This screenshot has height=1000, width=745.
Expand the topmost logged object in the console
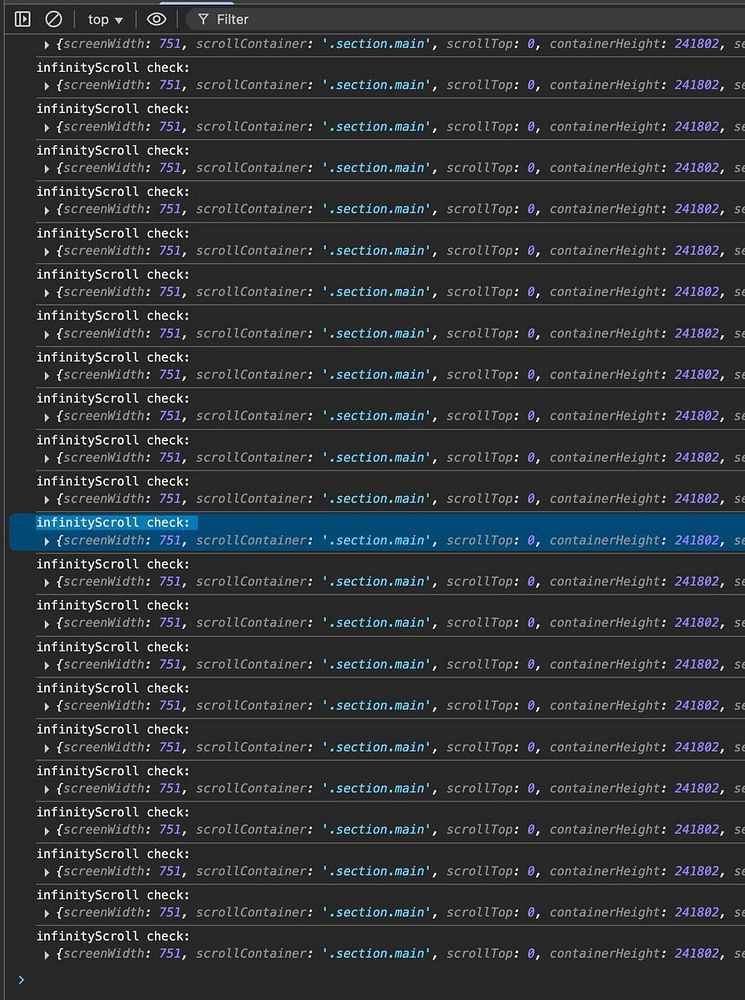[x=47, y=45]
